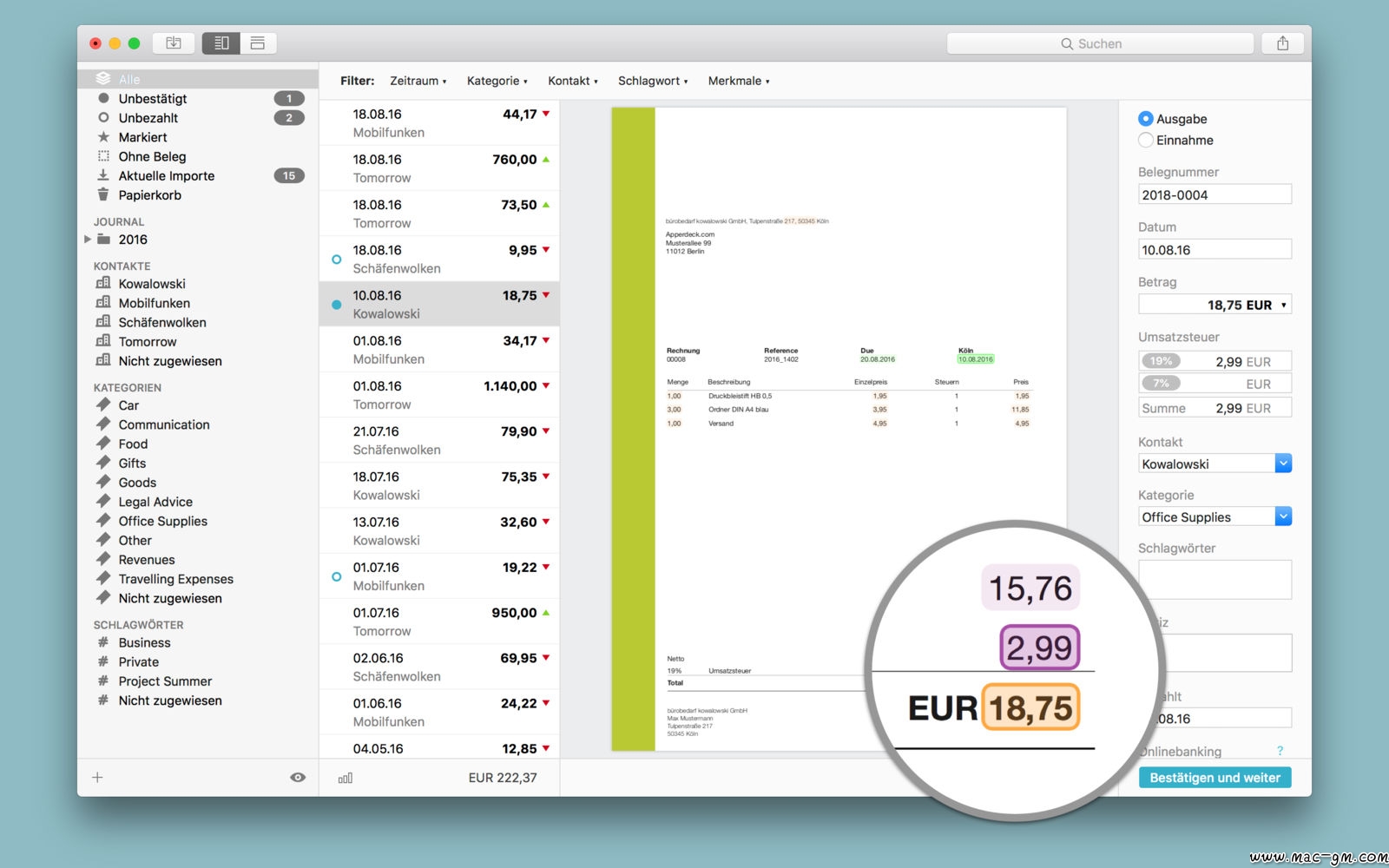Open bar chart statistics icon
This screenshot has height=868, width=1389.
pyautogui.click(x=346, y=778)
